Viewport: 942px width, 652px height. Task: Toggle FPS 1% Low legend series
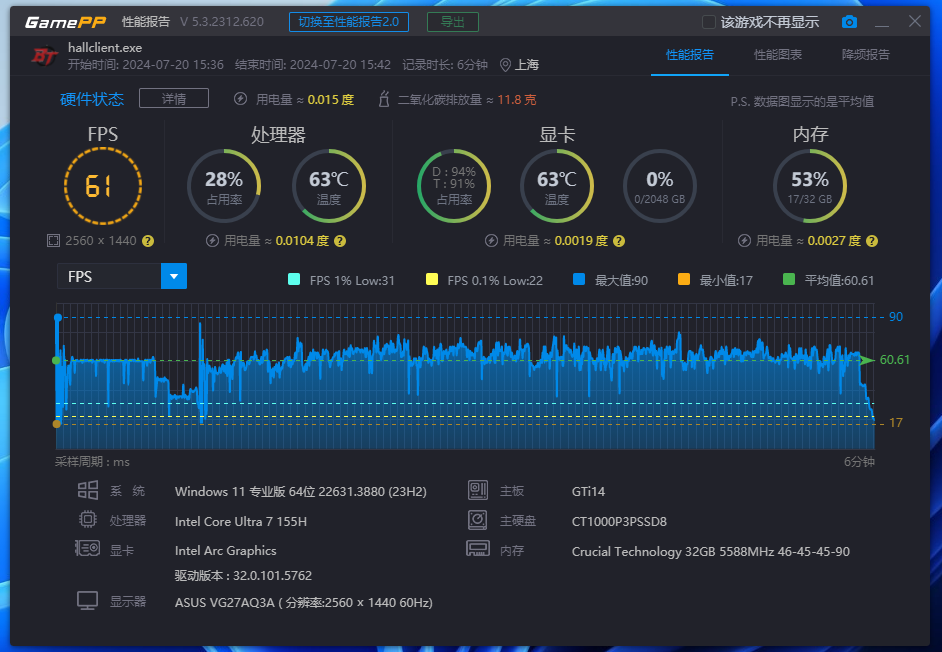pyautogui.click(x=294, y=280)
